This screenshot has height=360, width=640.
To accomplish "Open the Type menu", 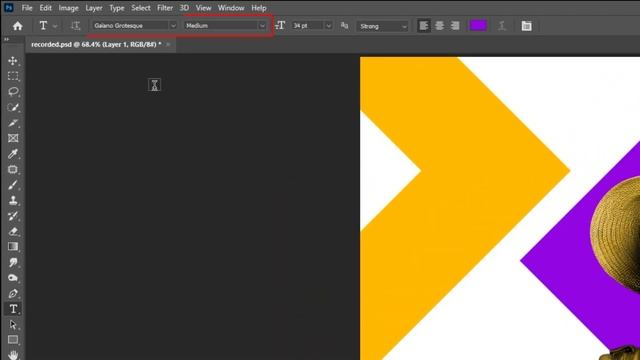I will point(116,8).
